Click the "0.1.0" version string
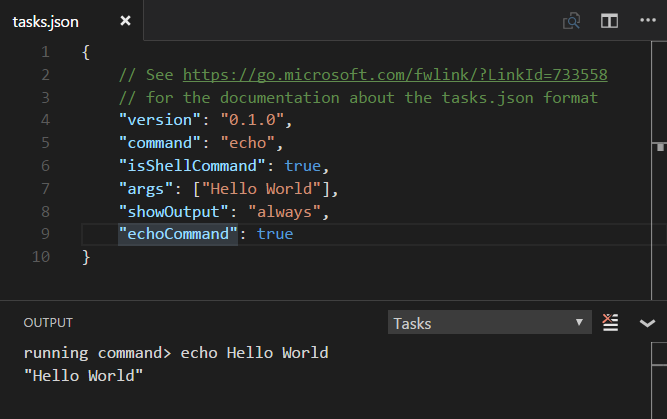Viewport: 667px width, 419px height. [237, 120]
